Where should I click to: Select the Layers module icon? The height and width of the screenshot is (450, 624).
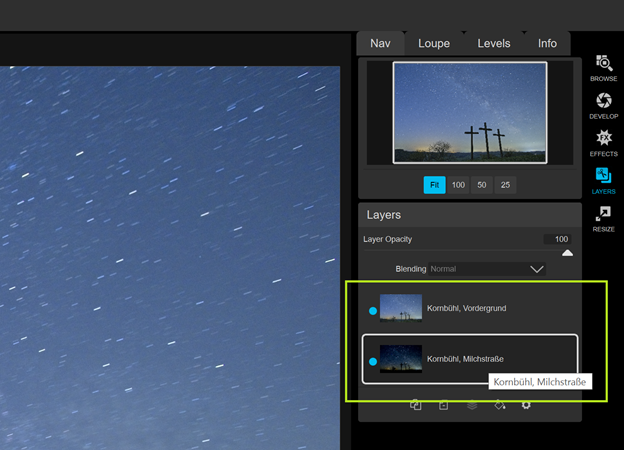point(603,179)
